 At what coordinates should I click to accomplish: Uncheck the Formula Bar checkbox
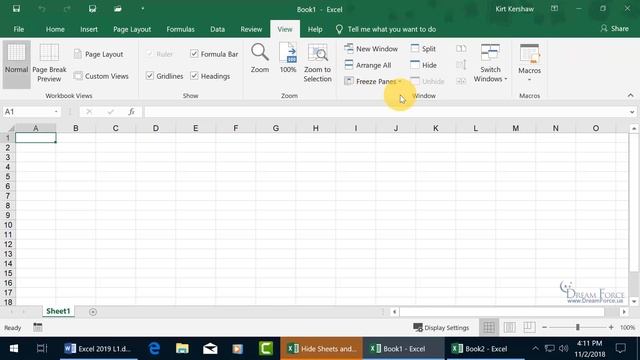194,54
